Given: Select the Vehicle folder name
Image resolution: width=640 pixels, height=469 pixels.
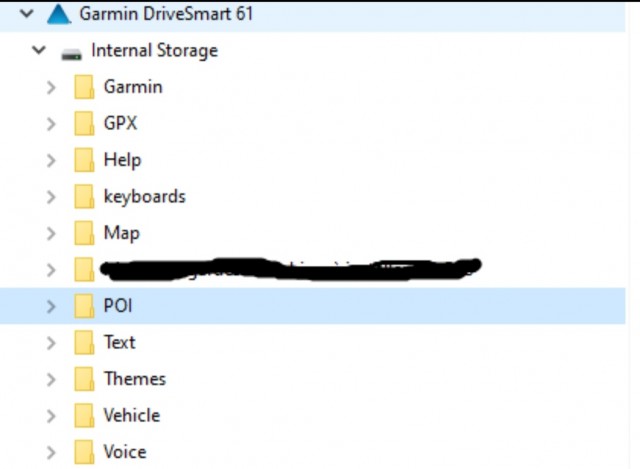Looking at the screenshot, I should (132, 415).
